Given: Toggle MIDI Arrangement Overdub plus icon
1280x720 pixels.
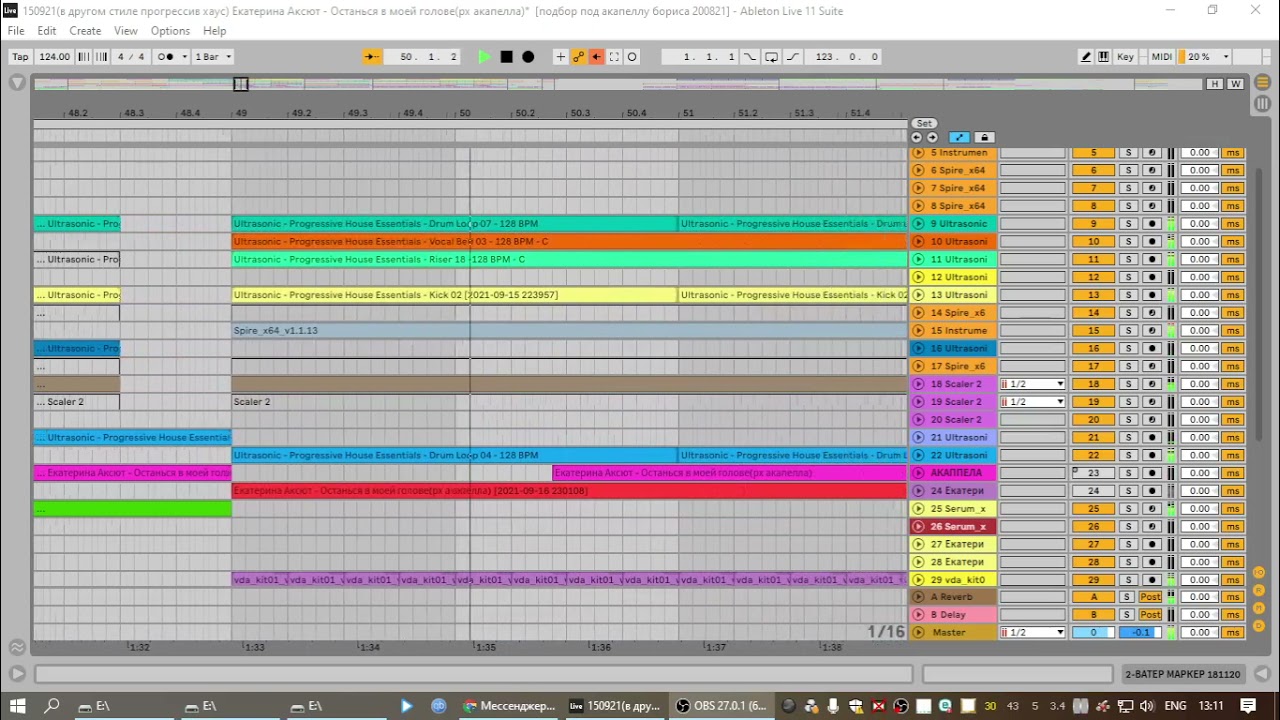Looking at the screenshot, I should click(560, 57).
